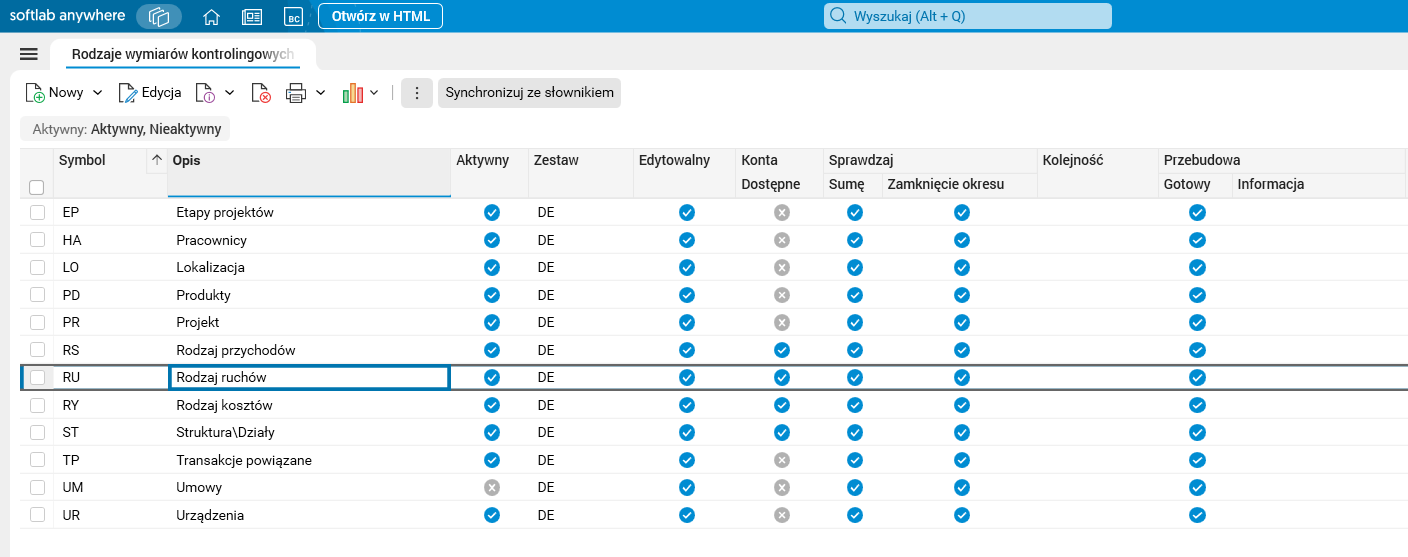Click the delete document icon
Screen dimensions: 1408x557
pyautogui.click(x=261, y=93)
